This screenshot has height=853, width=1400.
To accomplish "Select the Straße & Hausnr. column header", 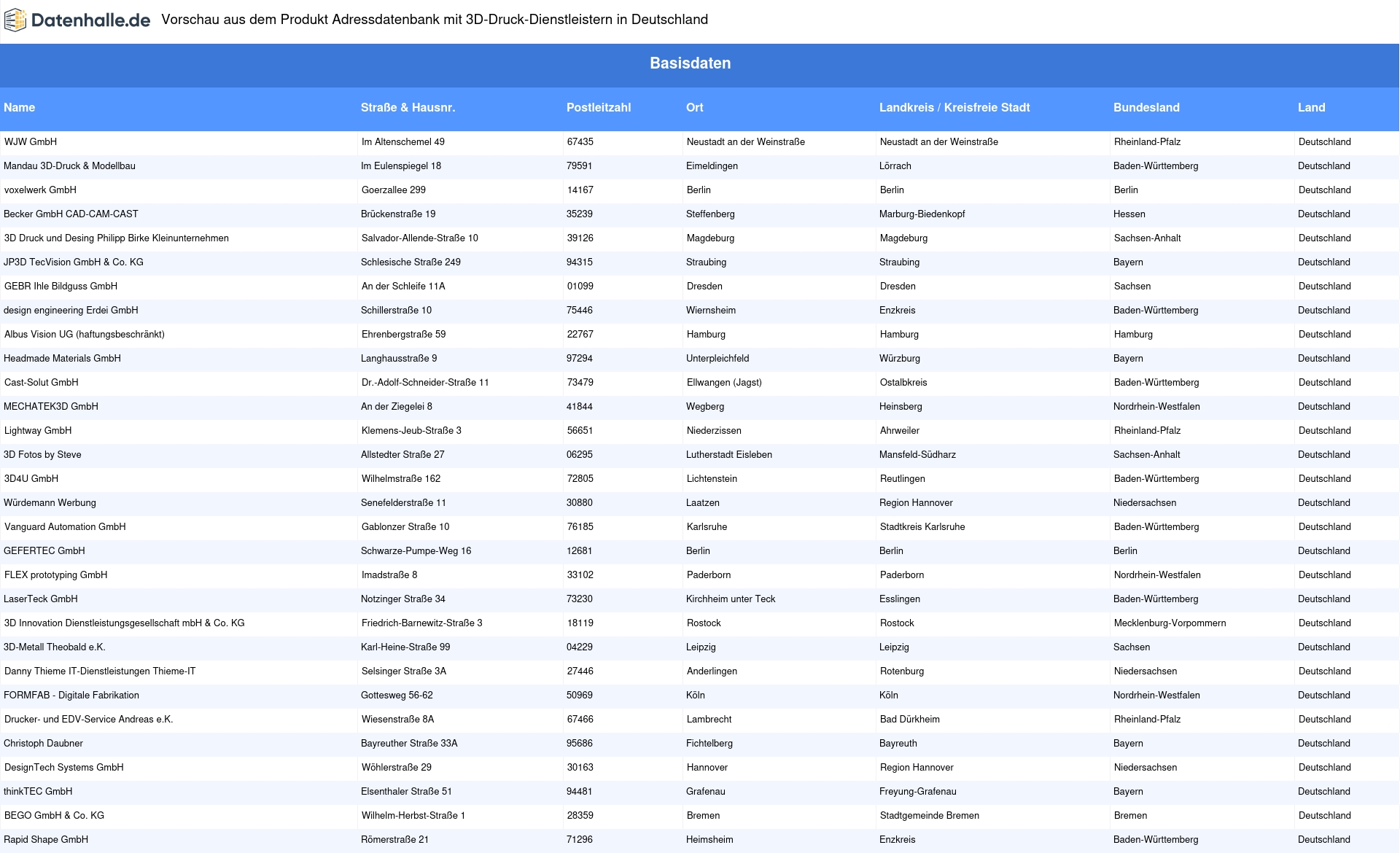I will click(408, 107).
